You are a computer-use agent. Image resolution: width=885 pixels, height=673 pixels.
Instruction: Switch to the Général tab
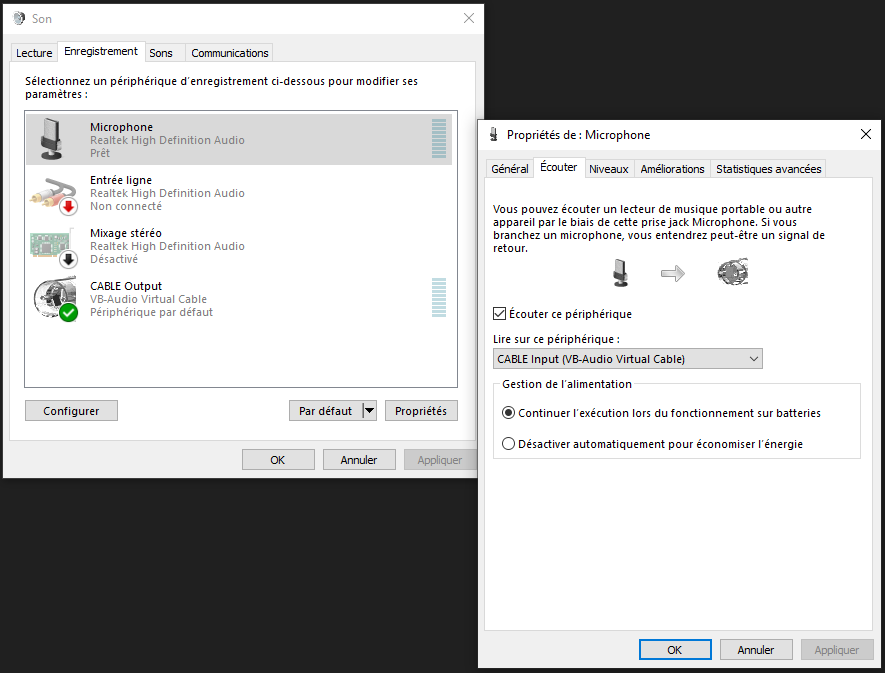click(x=510, y=168)
